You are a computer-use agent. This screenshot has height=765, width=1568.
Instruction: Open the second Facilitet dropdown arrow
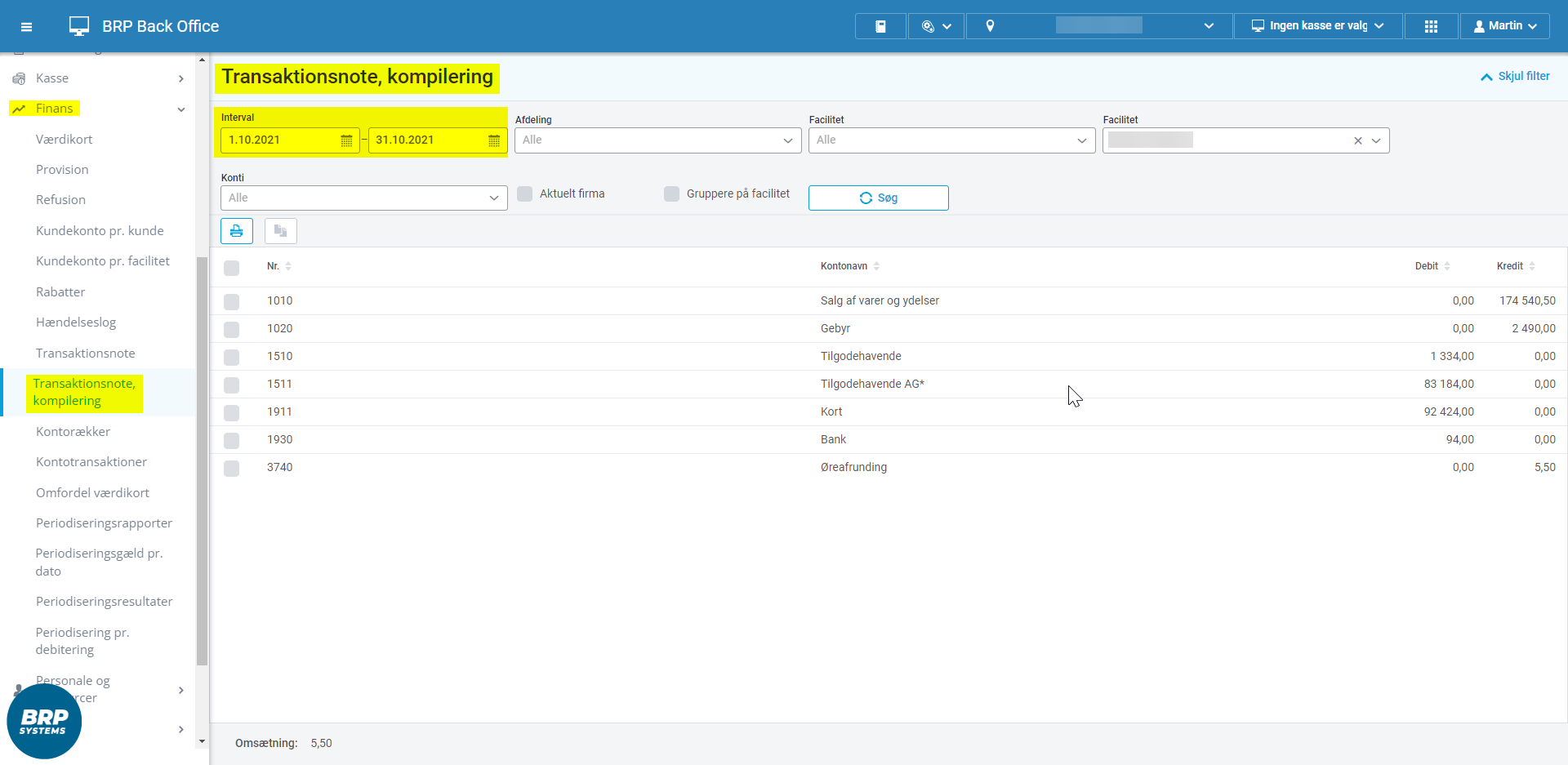tap(1376, 140)
